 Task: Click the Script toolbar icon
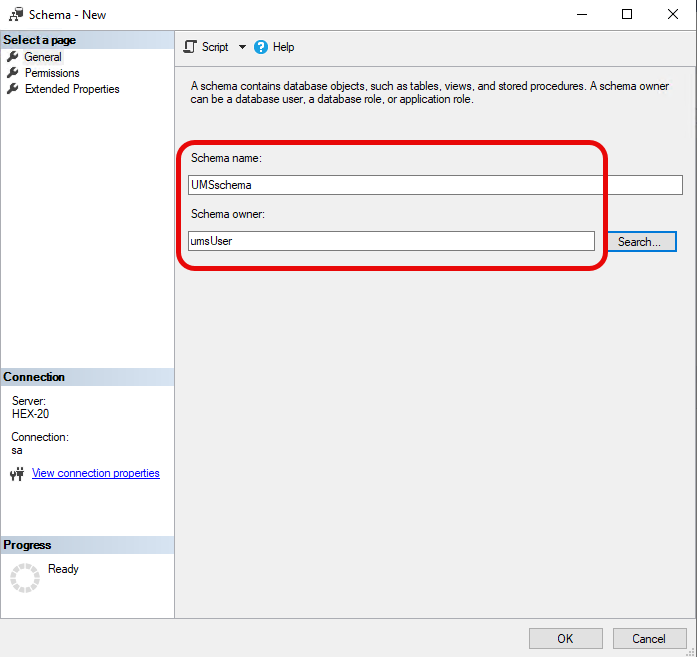click(190, 47)
